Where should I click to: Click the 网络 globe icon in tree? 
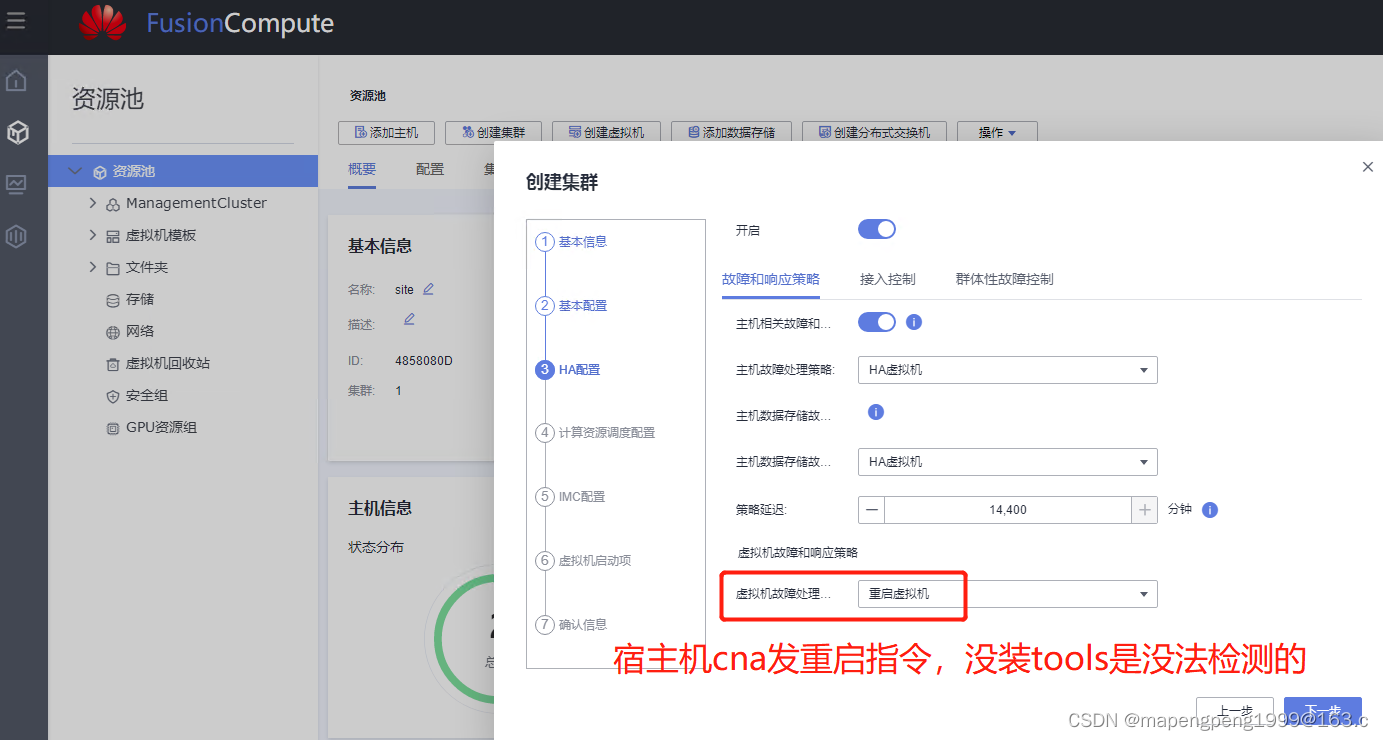[113, 332]
